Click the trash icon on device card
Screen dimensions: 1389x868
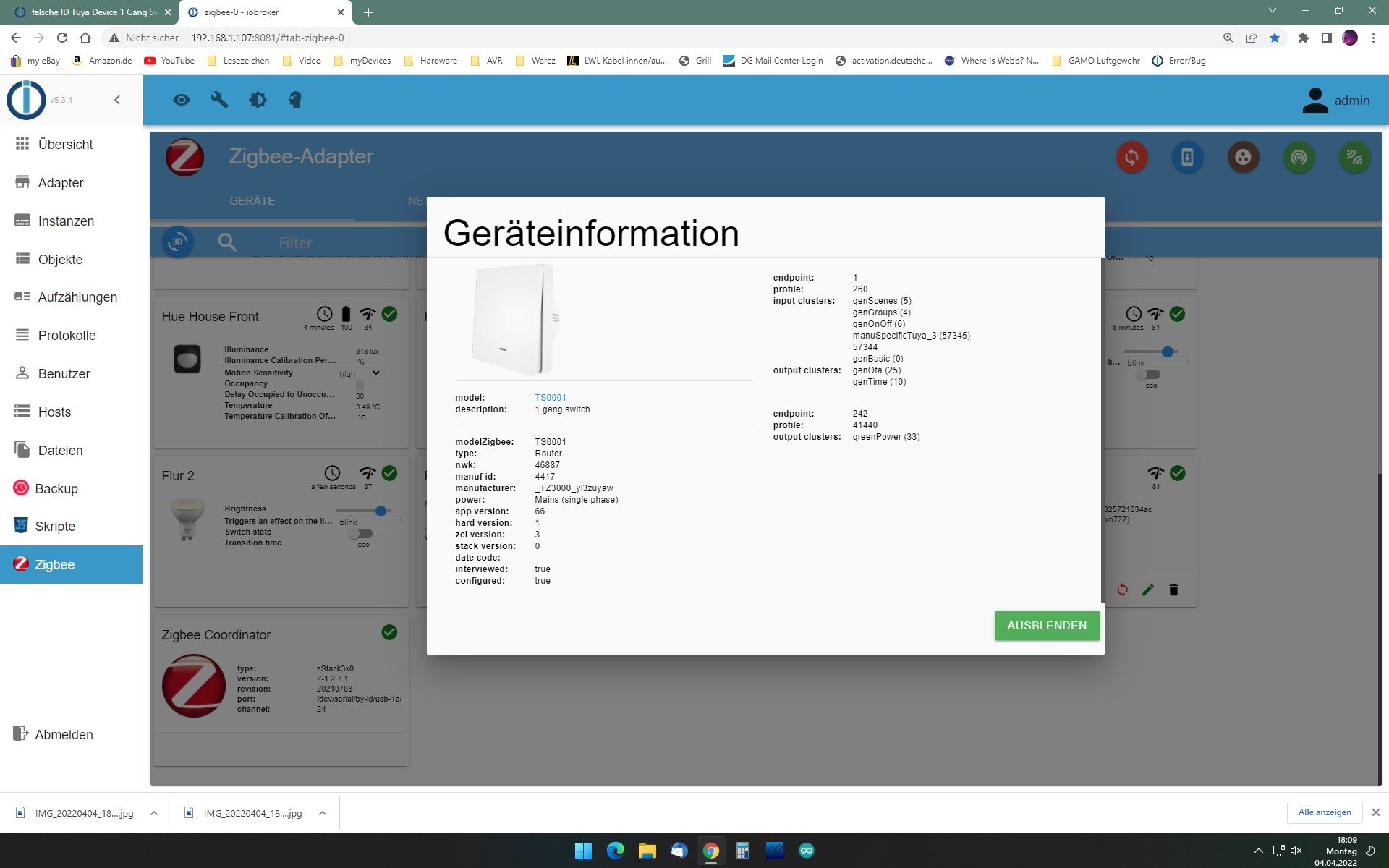pos(1173,590)
